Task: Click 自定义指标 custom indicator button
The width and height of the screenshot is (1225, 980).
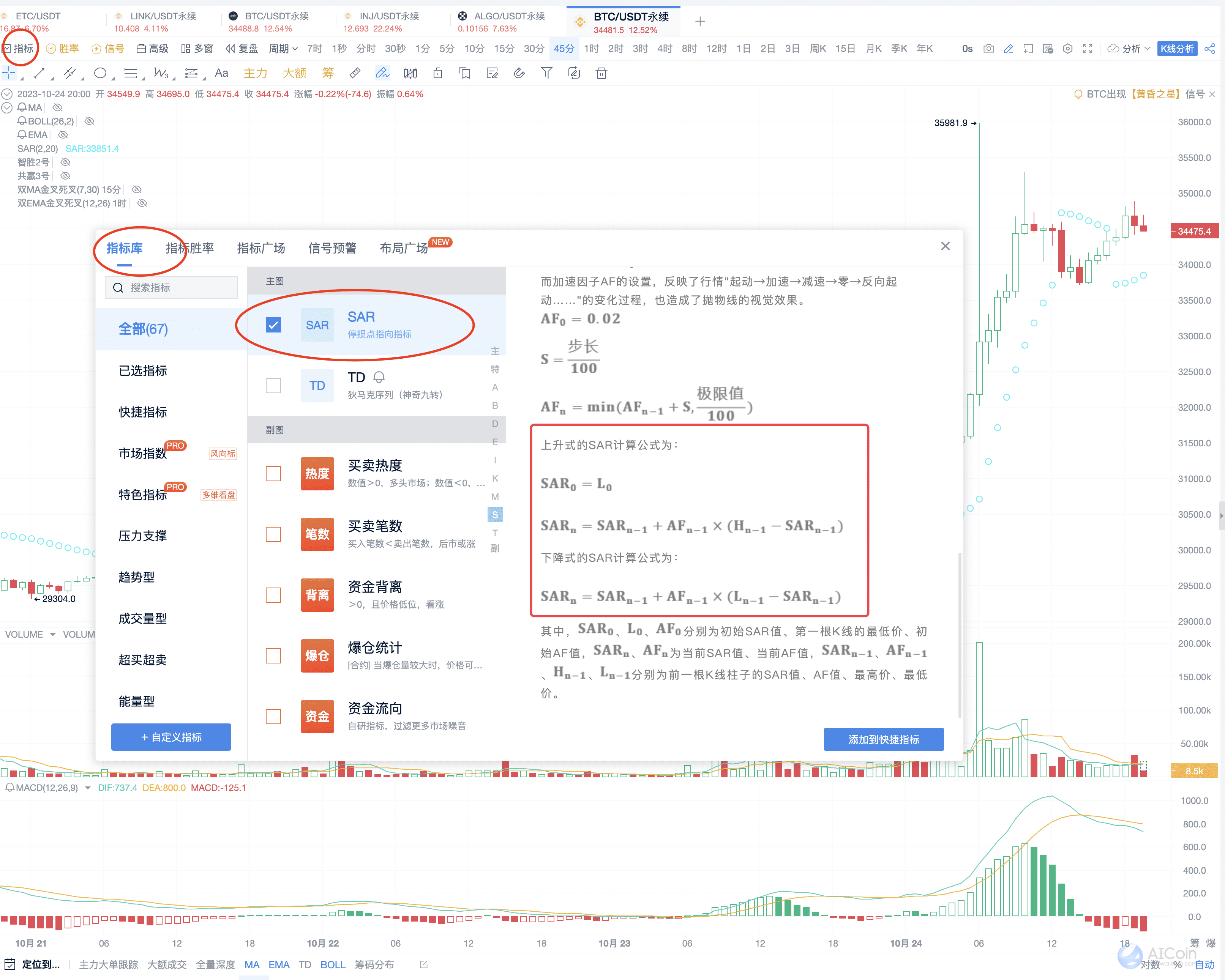Action: tap(172, 738)
